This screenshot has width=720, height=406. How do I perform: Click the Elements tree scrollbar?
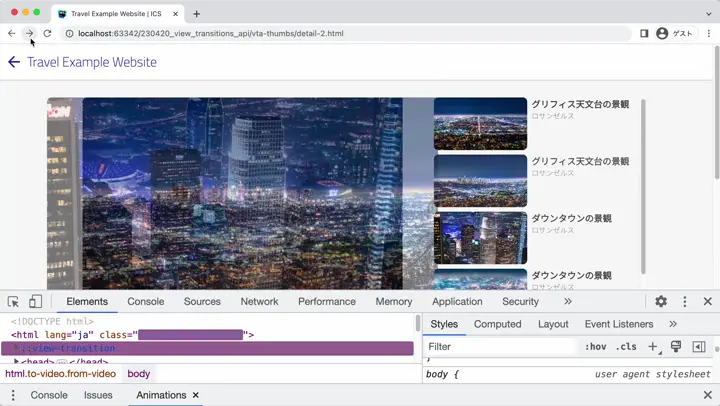417,323
